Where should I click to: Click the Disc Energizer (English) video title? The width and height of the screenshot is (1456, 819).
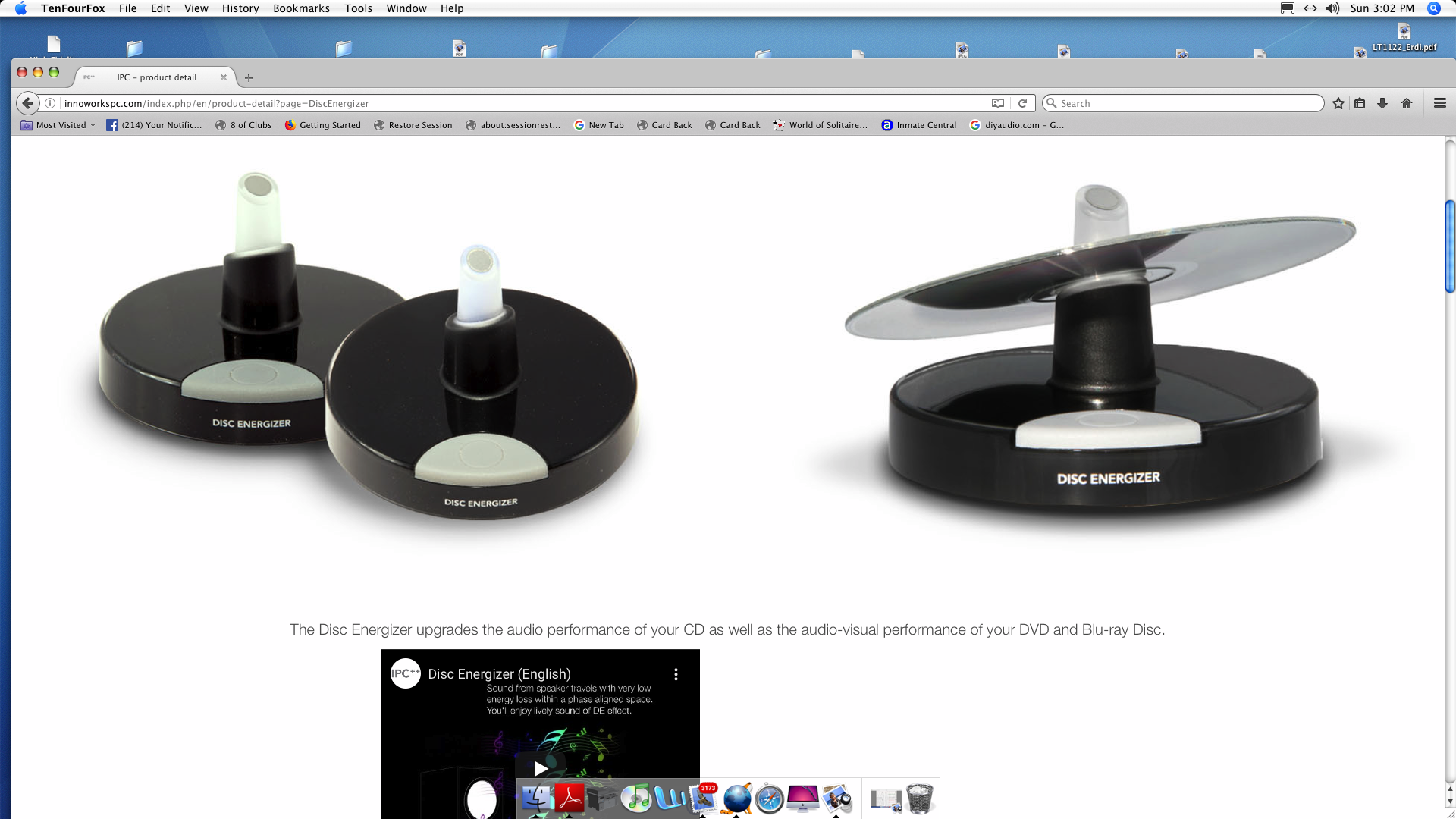coord(499,674)
